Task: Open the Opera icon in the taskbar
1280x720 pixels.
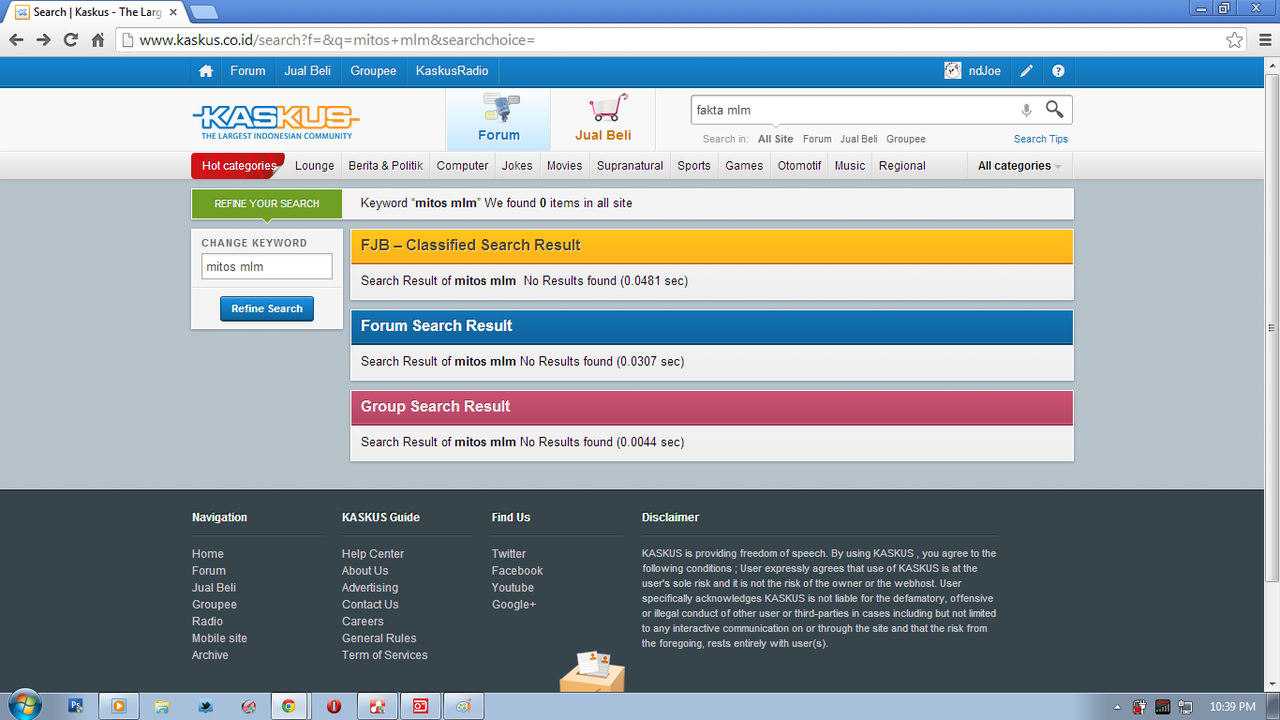Action: point(334,706)
